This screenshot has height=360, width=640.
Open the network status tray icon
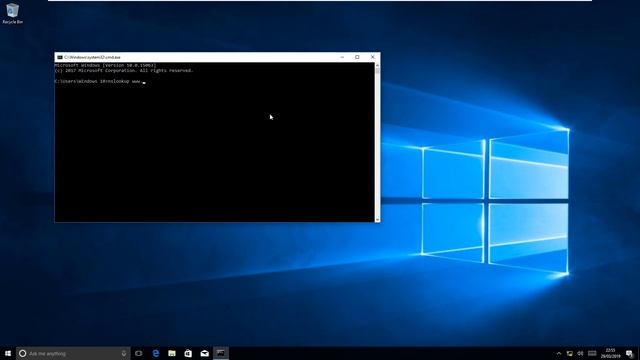coord(569,353)
